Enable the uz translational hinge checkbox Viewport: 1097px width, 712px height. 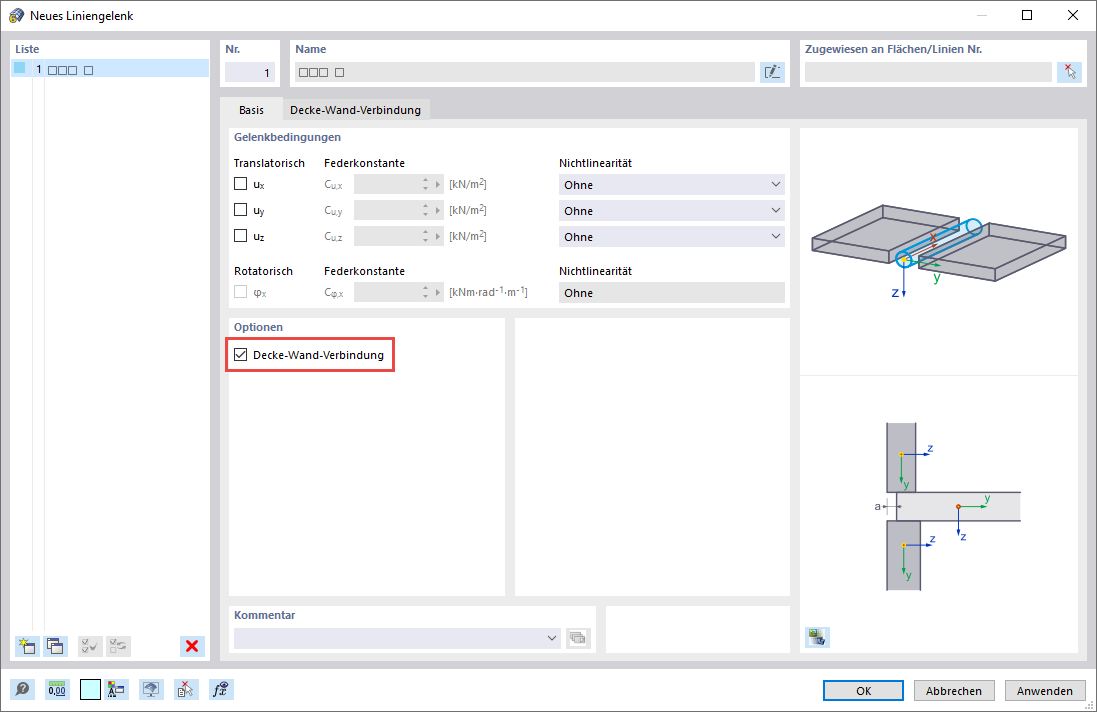(x=241, y=236)
